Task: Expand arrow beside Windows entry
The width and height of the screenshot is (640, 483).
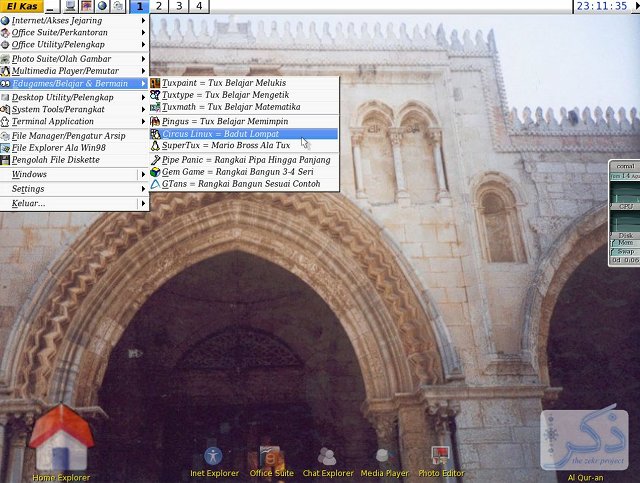Action: tap(143, 174)
